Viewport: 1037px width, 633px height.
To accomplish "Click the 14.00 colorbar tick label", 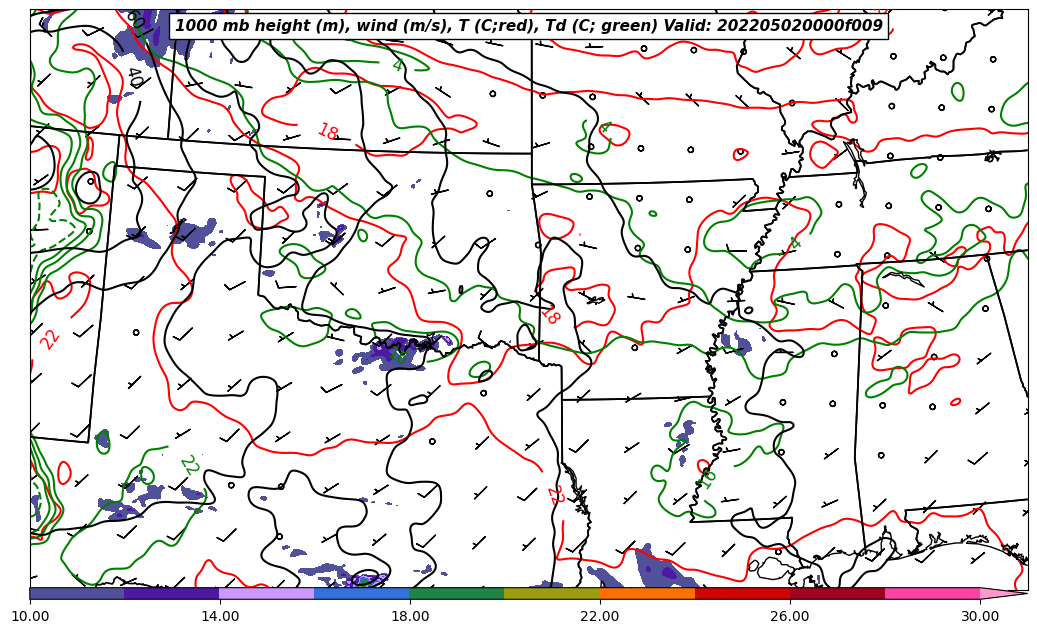I will 220,616.
